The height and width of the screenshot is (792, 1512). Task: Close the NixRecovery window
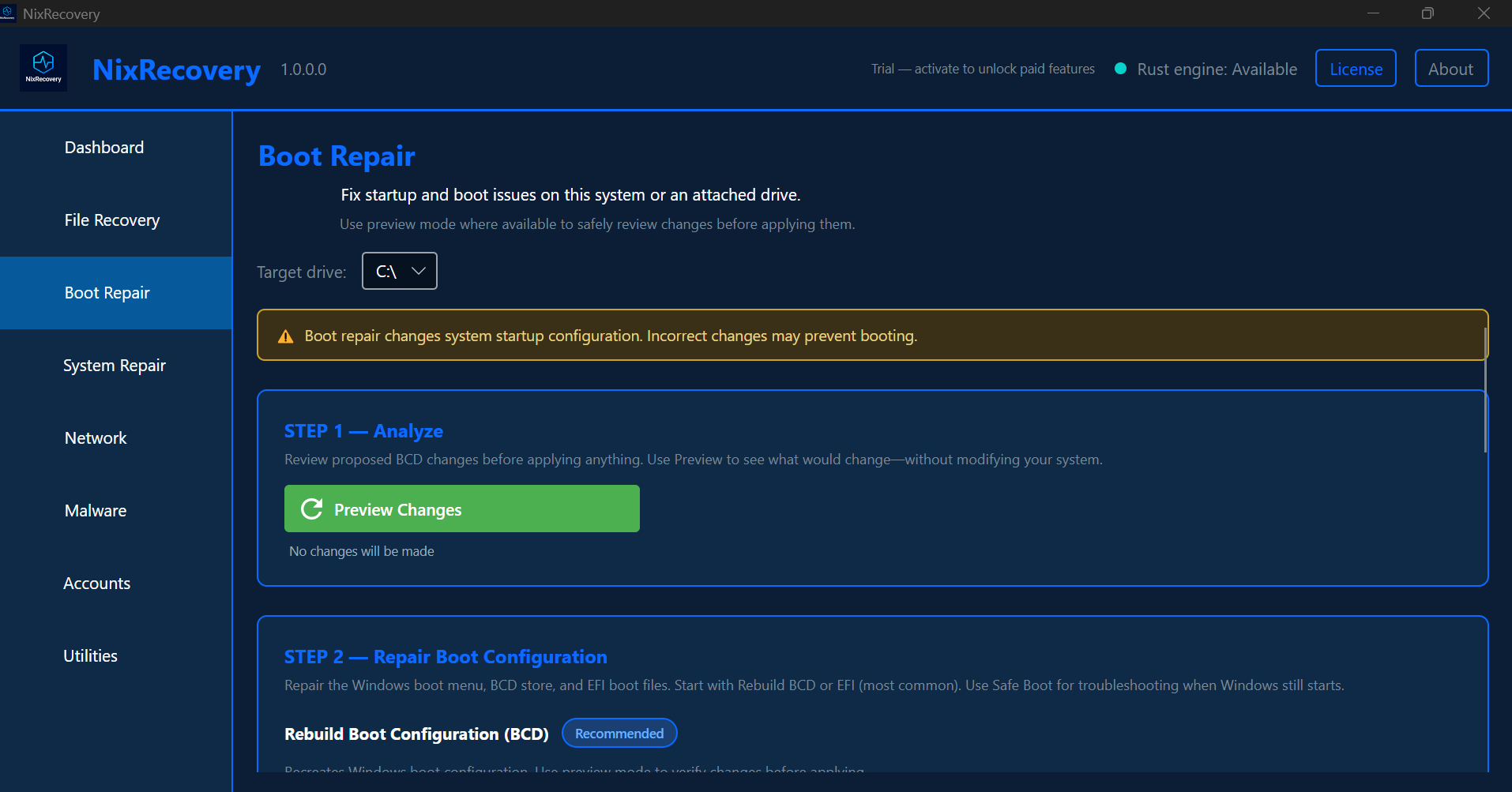coord(1484,13)
